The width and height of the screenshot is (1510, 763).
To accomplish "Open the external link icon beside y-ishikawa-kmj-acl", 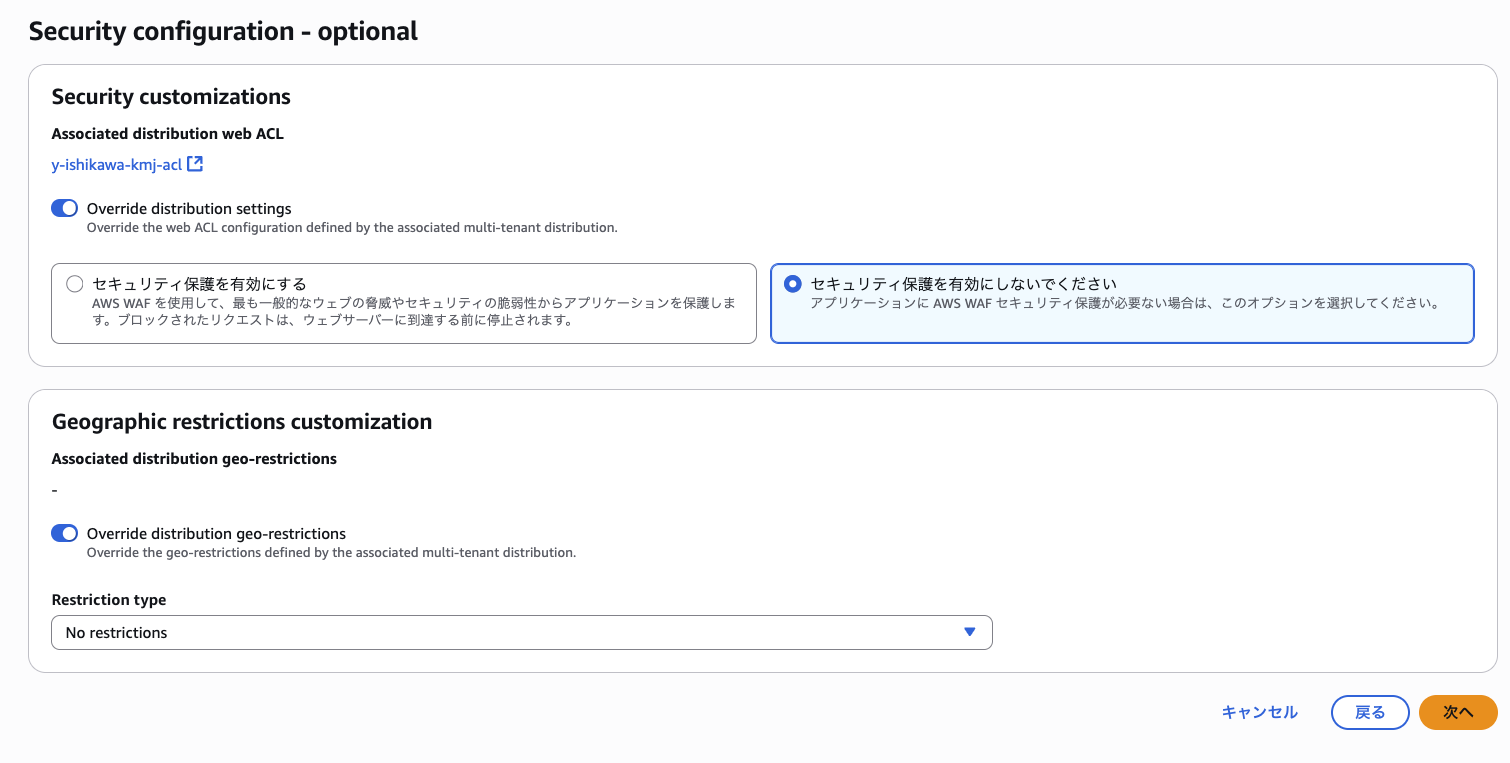I will pyautogui.click(x=196, y=163).
